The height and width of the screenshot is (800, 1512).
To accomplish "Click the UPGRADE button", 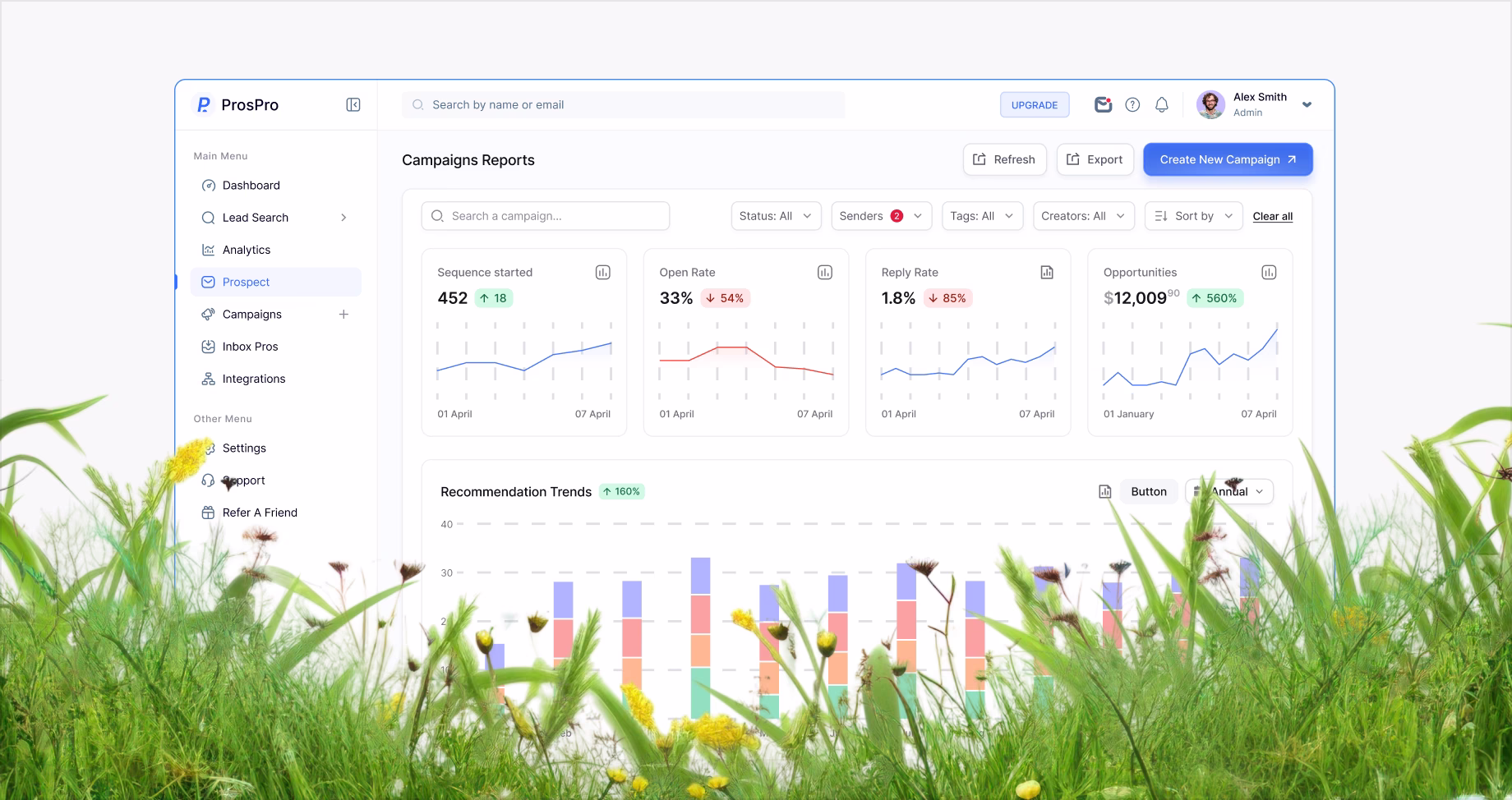I will pos(1035,104).
